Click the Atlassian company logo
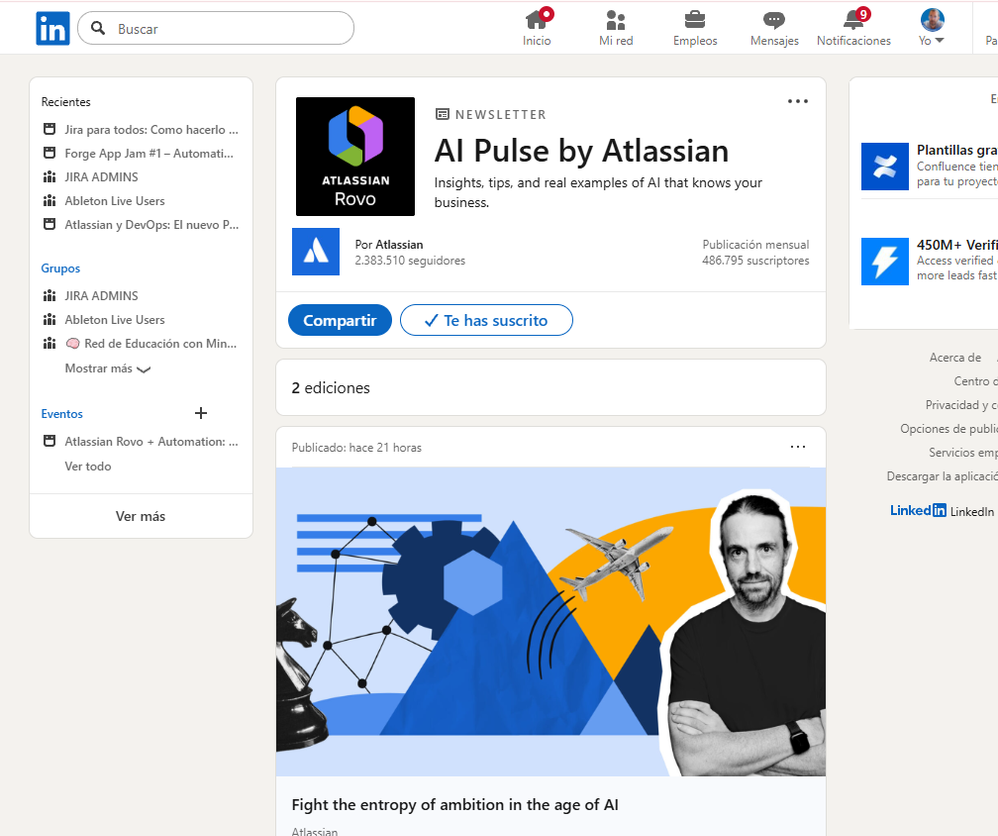998x836 pixels. point(316,252)
